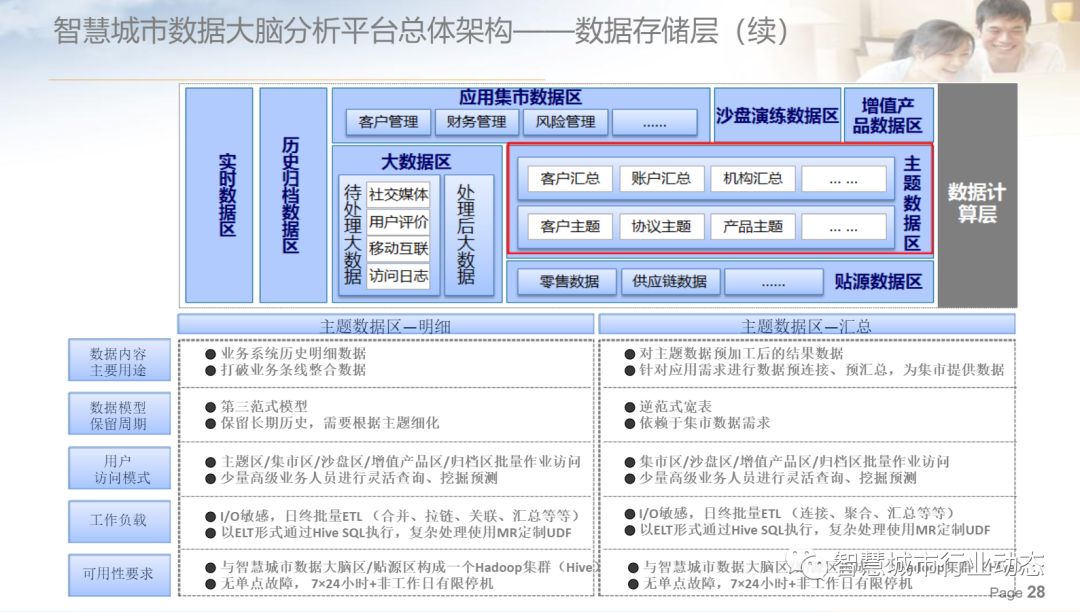Select the 机构汇总 box

point(752,179)
